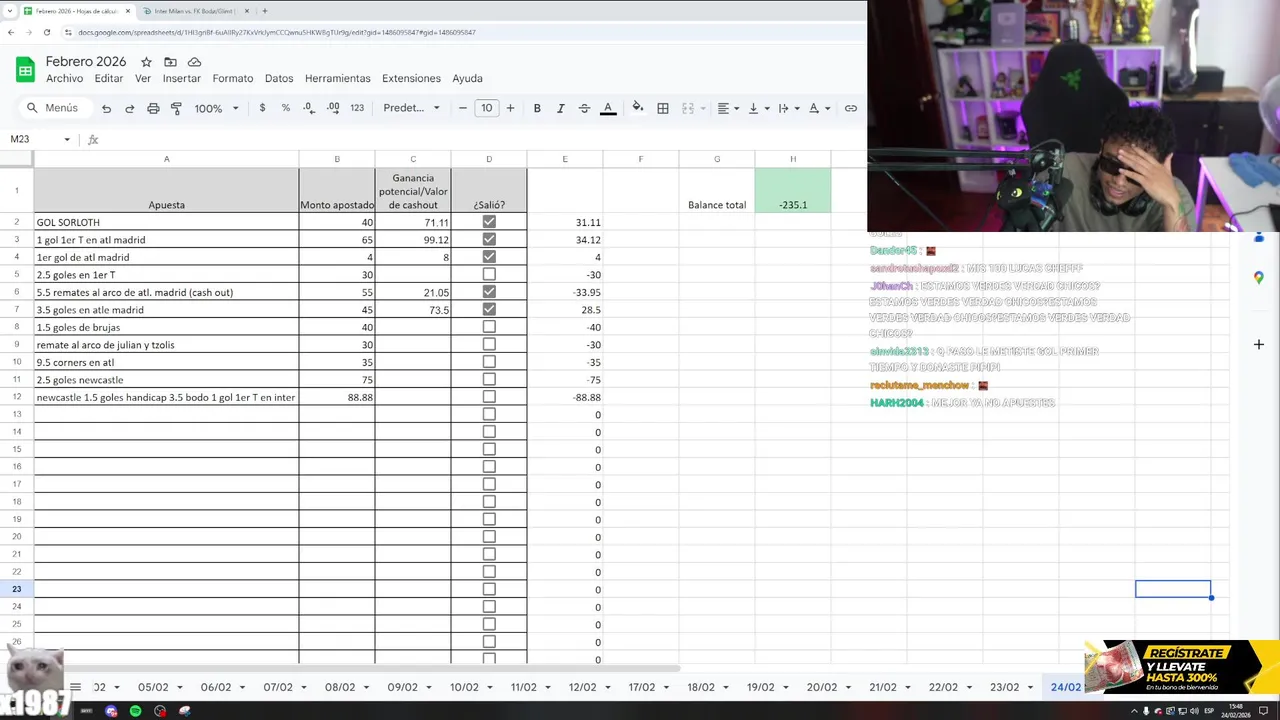The width and height of the screenshot is (1280, 720).
Task: Increase decimal places in toolbar
Action: [333, 108]
